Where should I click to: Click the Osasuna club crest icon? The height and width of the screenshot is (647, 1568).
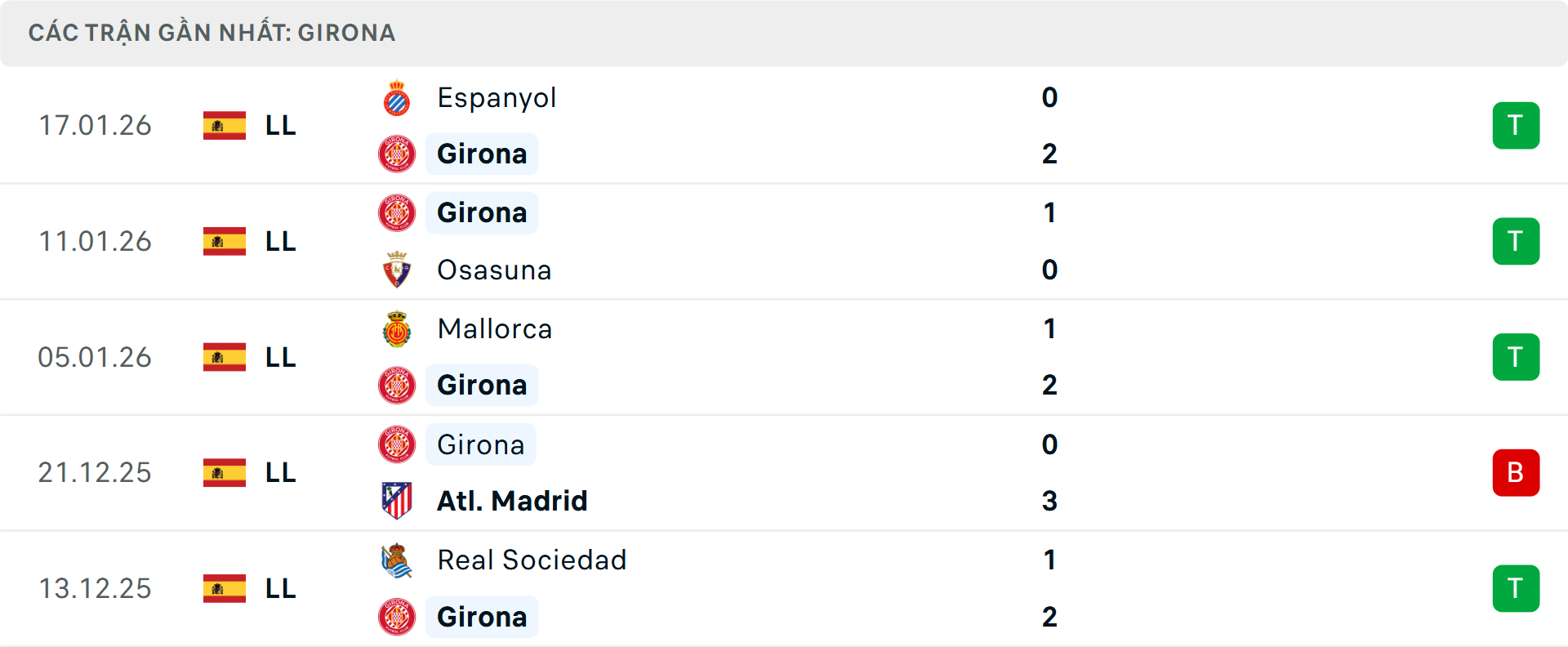tap(397, 270)
